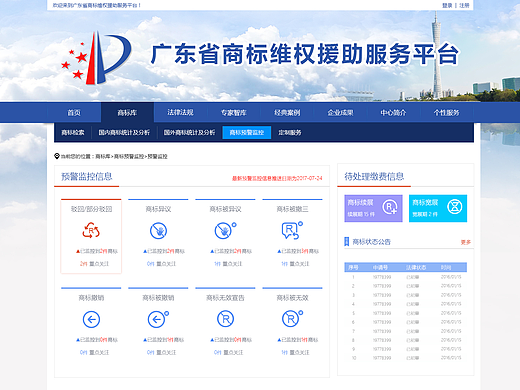Screen dimensions: 520x390
Task: Click monitored count text in 商标被异议 card
Action: (x=231, y=251)
